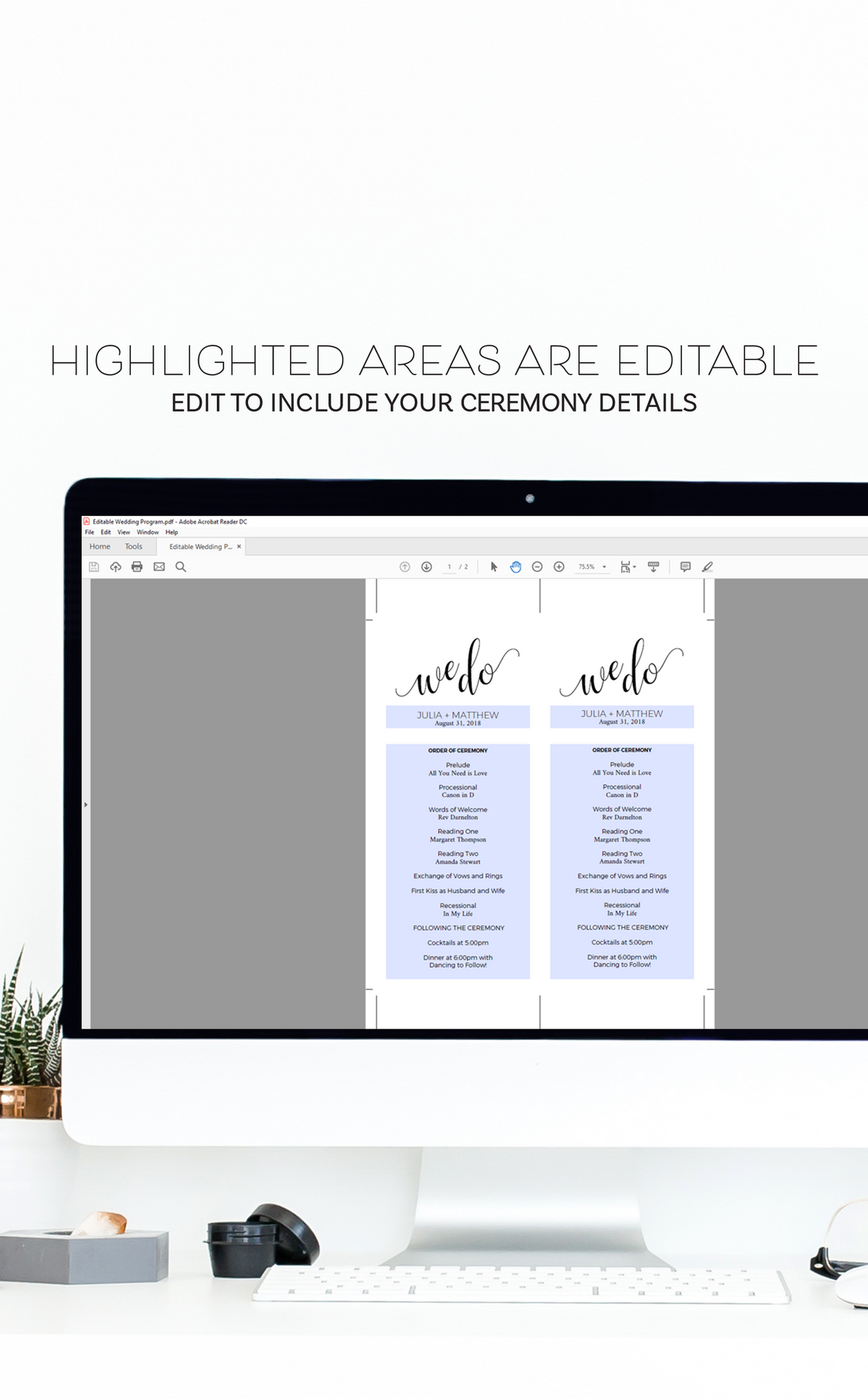The width and height of the screenshot is (868, 1399).
Task: Click the Save file icon
Action: pyautogui.click(x=94, y=567)
